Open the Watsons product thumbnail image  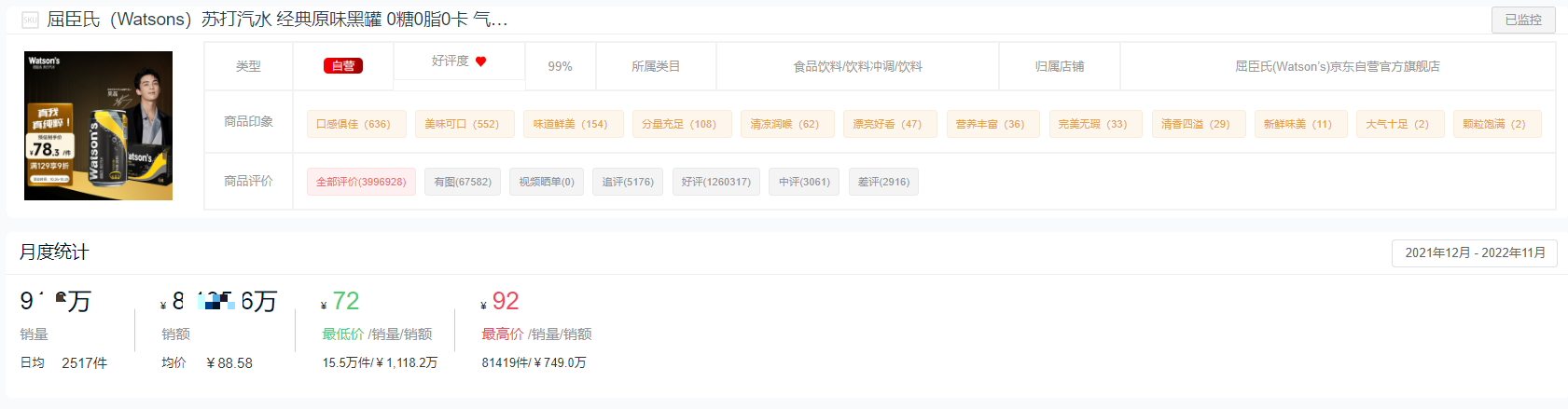(98, 126)
